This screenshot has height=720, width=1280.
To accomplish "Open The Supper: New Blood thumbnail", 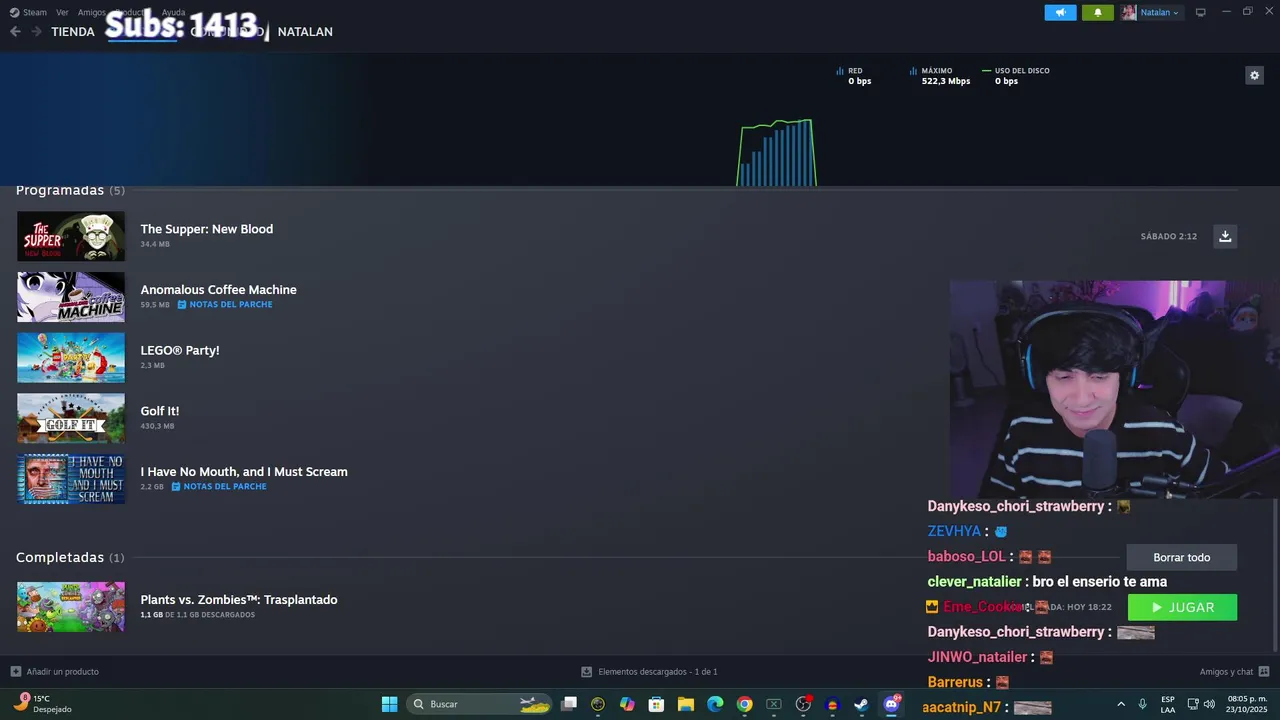I will tap(71, 236).
